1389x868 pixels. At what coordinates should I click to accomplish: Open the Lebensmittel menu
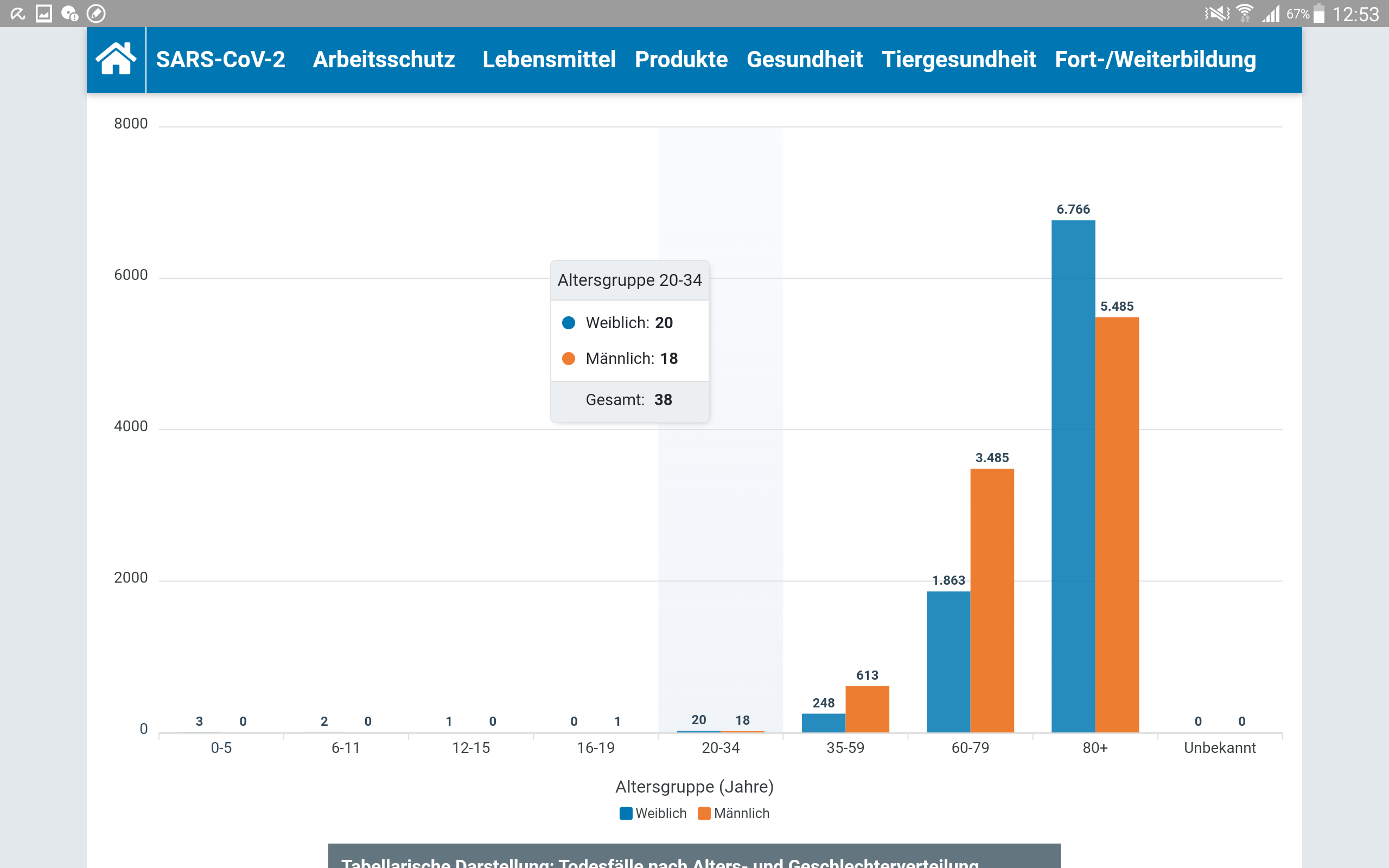[549, 59]
